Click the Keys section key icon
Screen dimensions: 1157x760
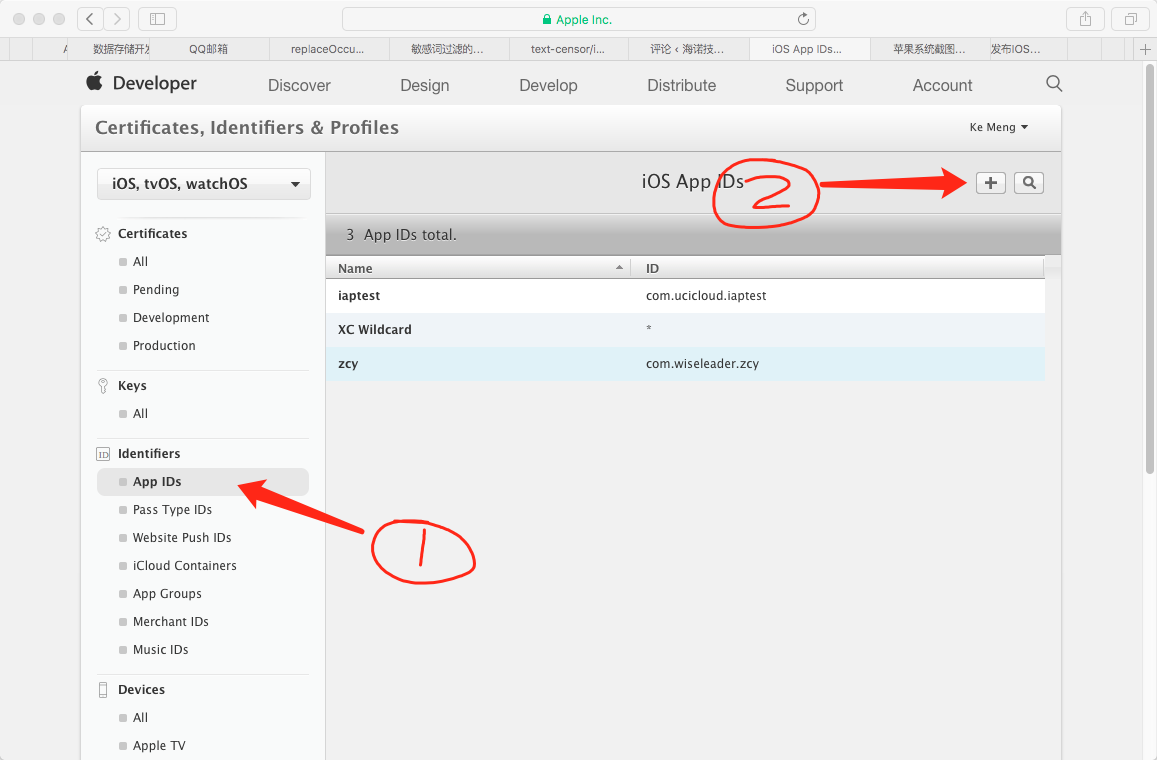103,386
